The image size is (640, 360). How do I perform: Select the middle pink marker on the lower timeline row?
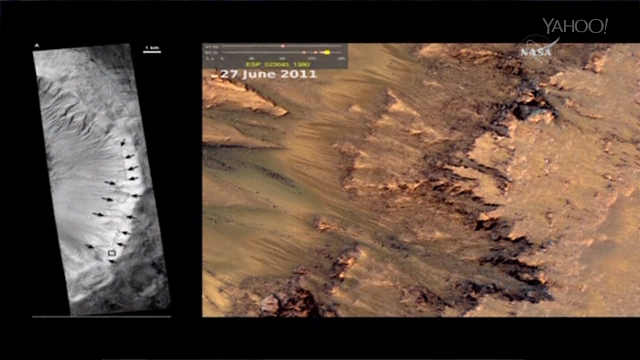tap(316, 52)
